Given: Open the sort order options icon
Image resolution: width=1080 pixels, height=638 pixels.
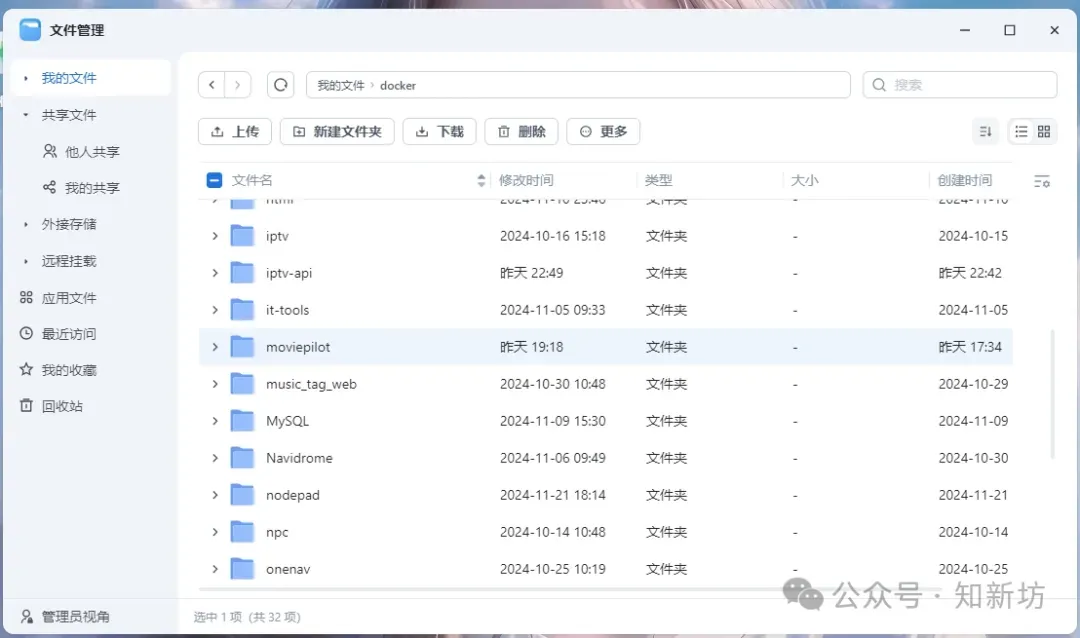Looking at the screenshot, I should (x=986, y=132).
